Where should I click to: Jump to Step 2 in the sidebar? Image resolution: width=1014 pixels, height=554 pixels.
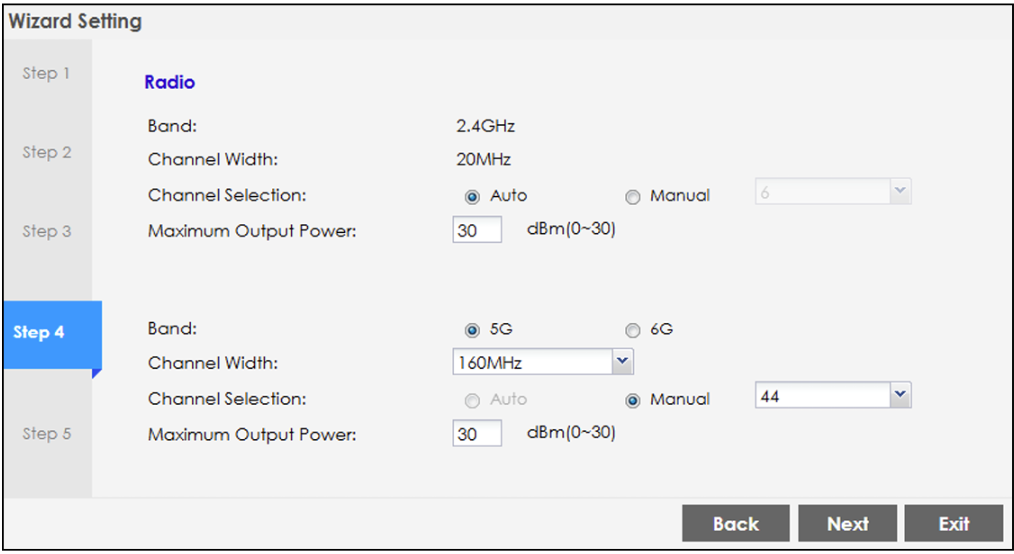coord(47,153)
